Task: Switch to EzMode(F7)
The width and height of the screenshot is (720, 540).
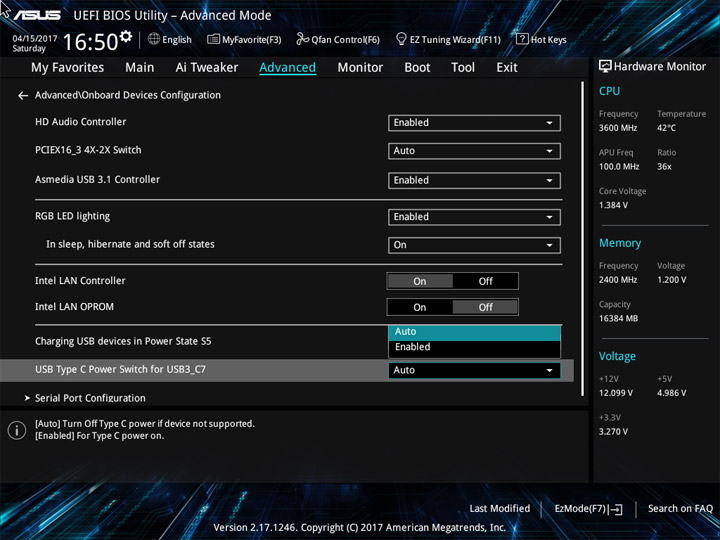Action: click(588, 509)
